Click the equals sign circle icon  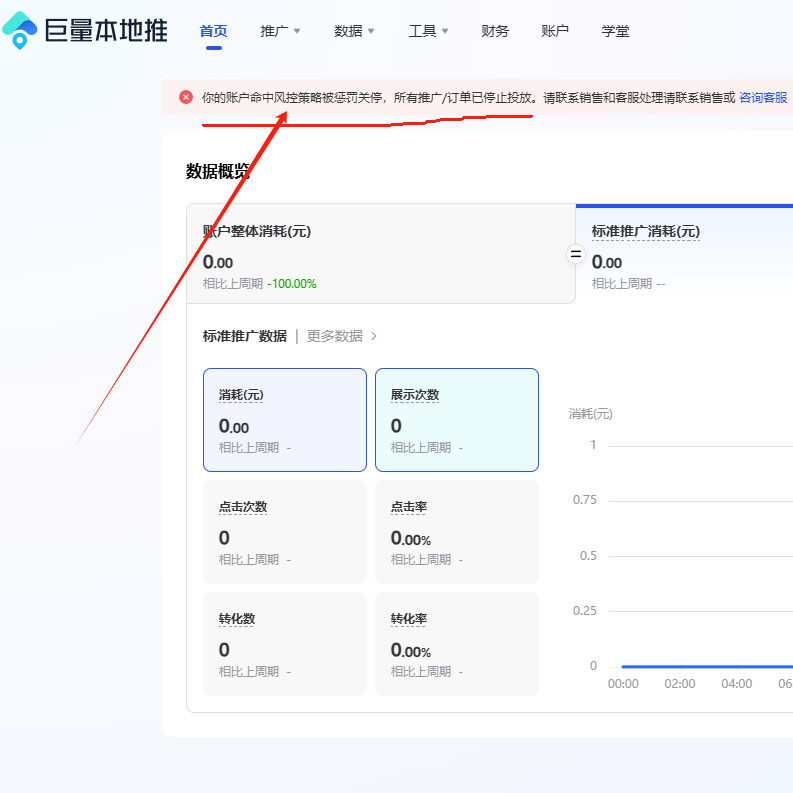coord(576,254)
